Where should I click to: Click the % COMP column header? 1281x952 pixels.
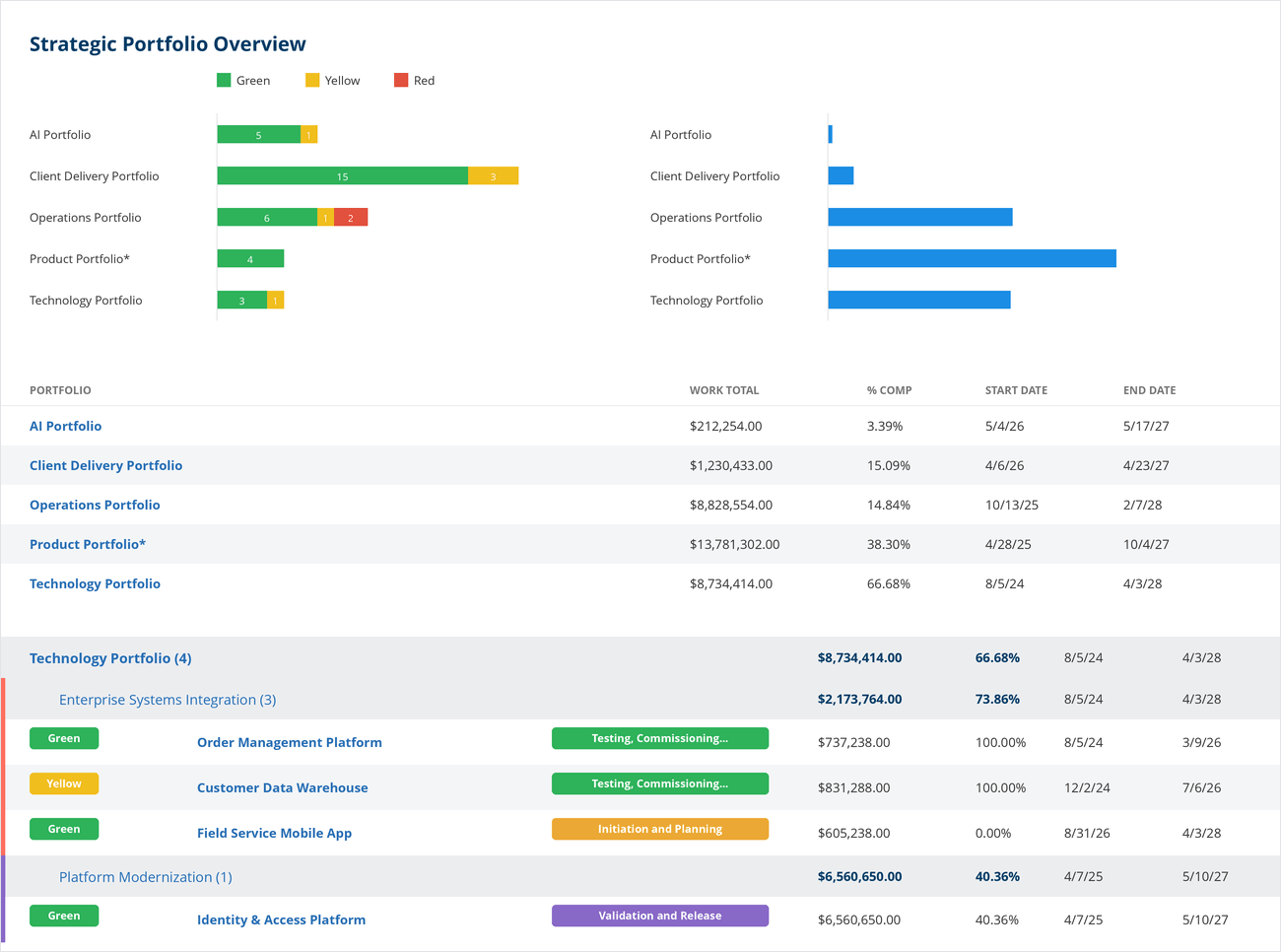click(890, 390)
